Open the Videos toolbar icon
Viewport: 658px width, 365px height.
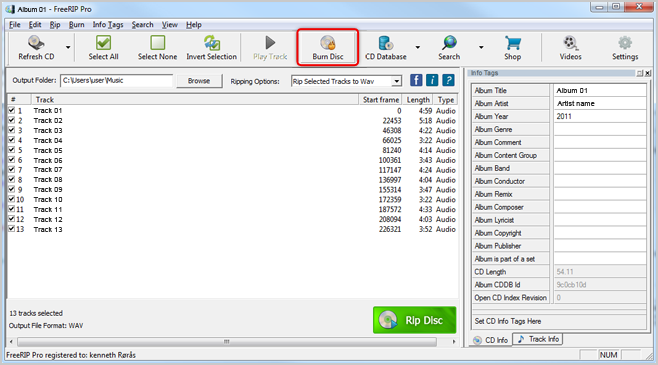click(x=570, y=43)
